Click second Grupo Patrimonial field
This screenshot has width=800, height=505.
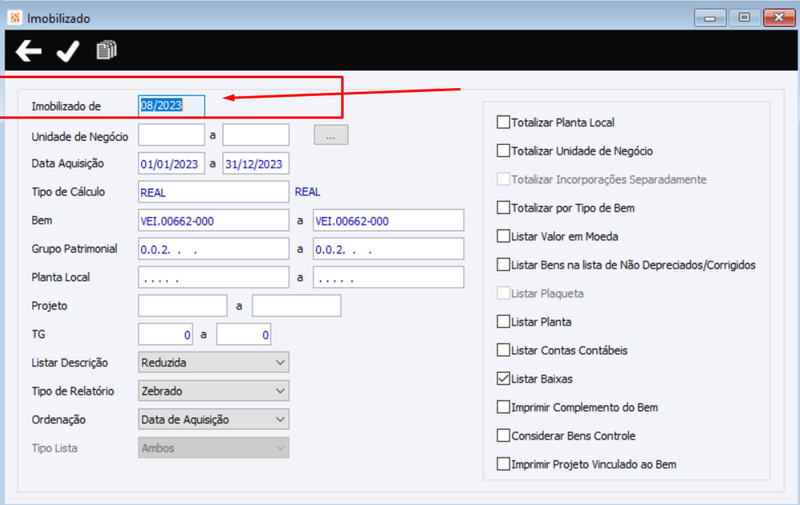pos(388,249)
